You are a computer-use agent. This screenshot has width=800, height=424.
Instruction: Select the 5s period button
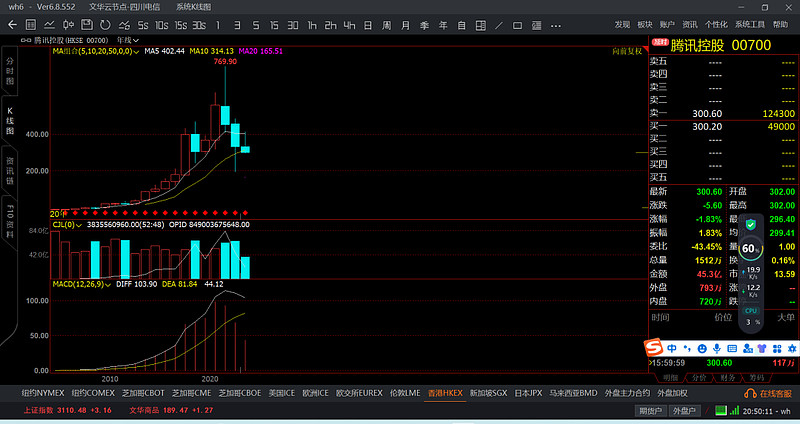pyautogui.click(x=143, y=25)
